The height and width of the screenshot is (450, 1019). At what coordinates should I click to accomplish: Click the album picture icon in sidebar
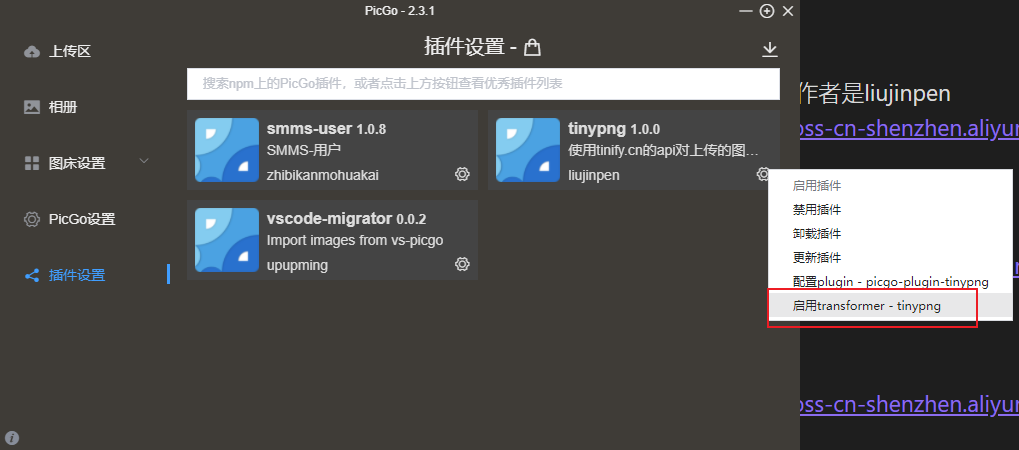(x=32, y=107)
